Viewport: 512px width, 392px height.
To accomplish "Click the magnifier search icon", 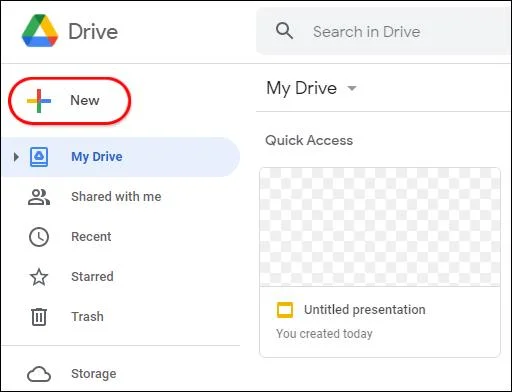I will 284,31.
